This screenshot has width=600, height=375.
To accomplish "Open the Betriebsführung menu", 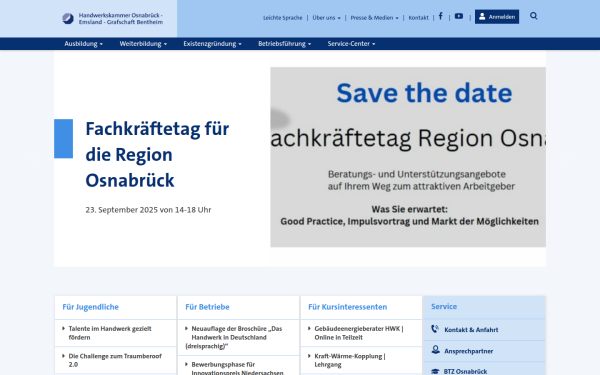I will [x=284, y=44].
